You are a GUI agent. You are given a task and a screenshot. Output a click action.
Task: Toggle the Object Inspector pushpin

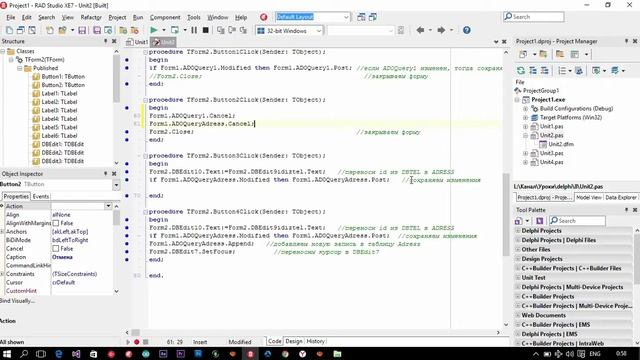[x=106, y=173]
